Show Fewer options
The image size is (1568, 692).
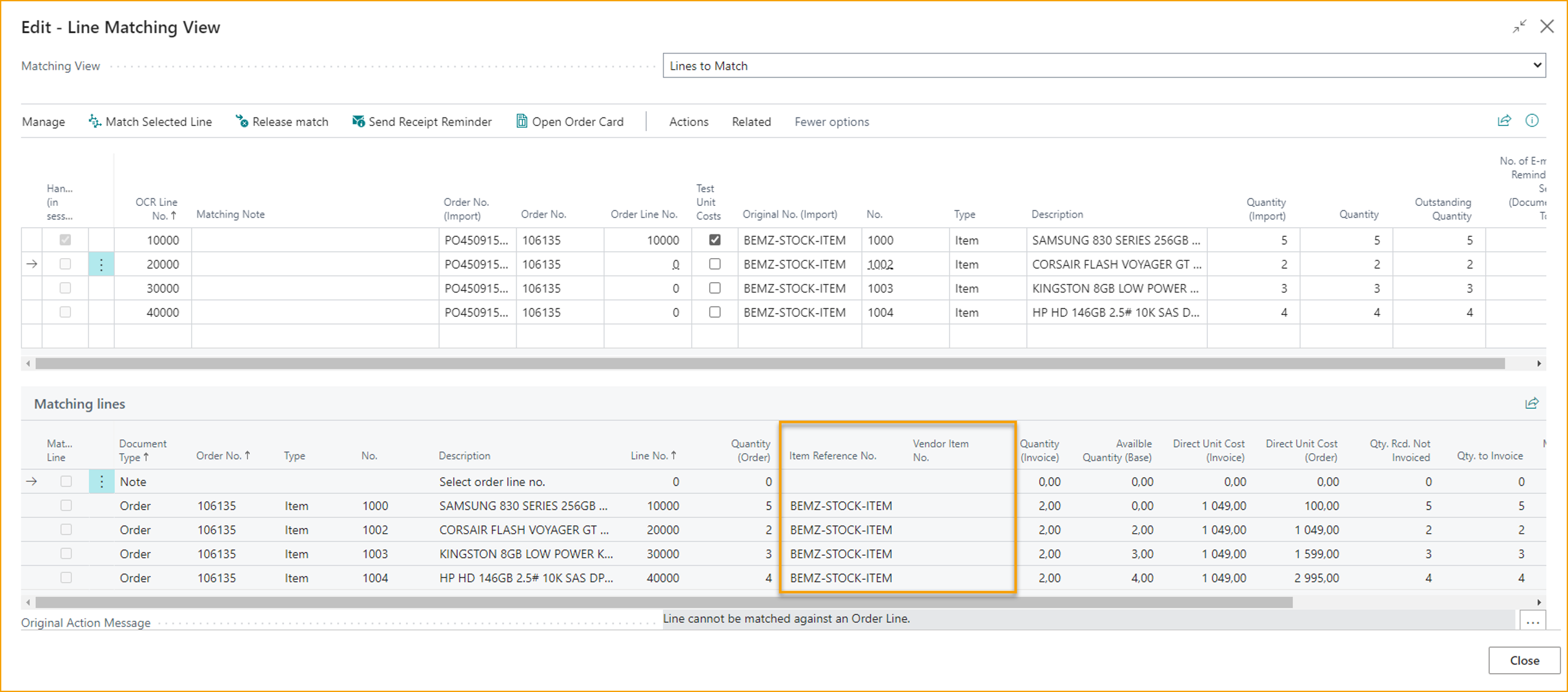click(831, 121)
